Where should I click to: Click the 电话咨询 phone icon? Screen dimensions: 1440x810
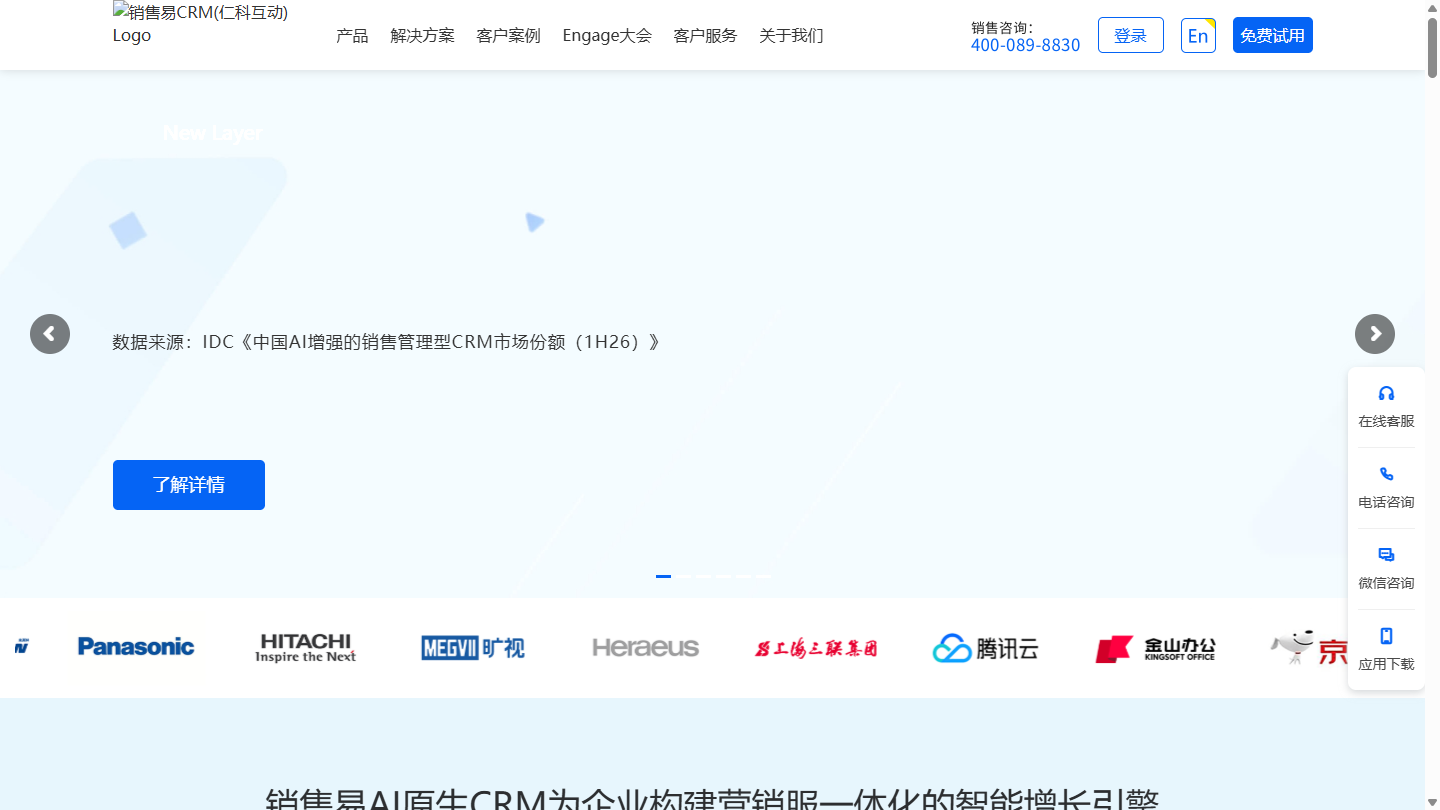click(x=1386, y=474)
